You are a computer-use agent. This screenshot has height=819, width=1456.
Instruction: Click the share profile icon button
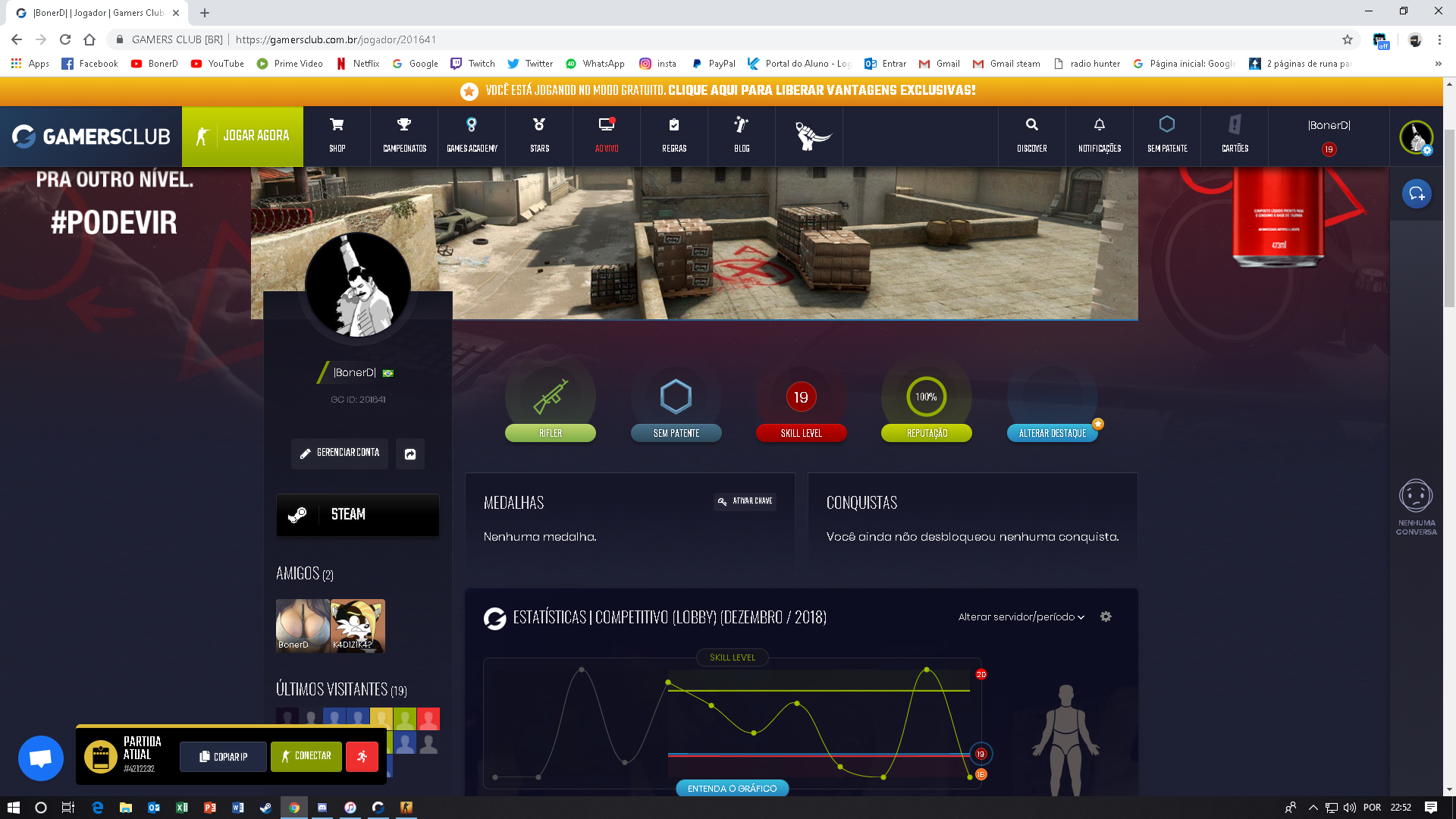(x=410, y=453)
